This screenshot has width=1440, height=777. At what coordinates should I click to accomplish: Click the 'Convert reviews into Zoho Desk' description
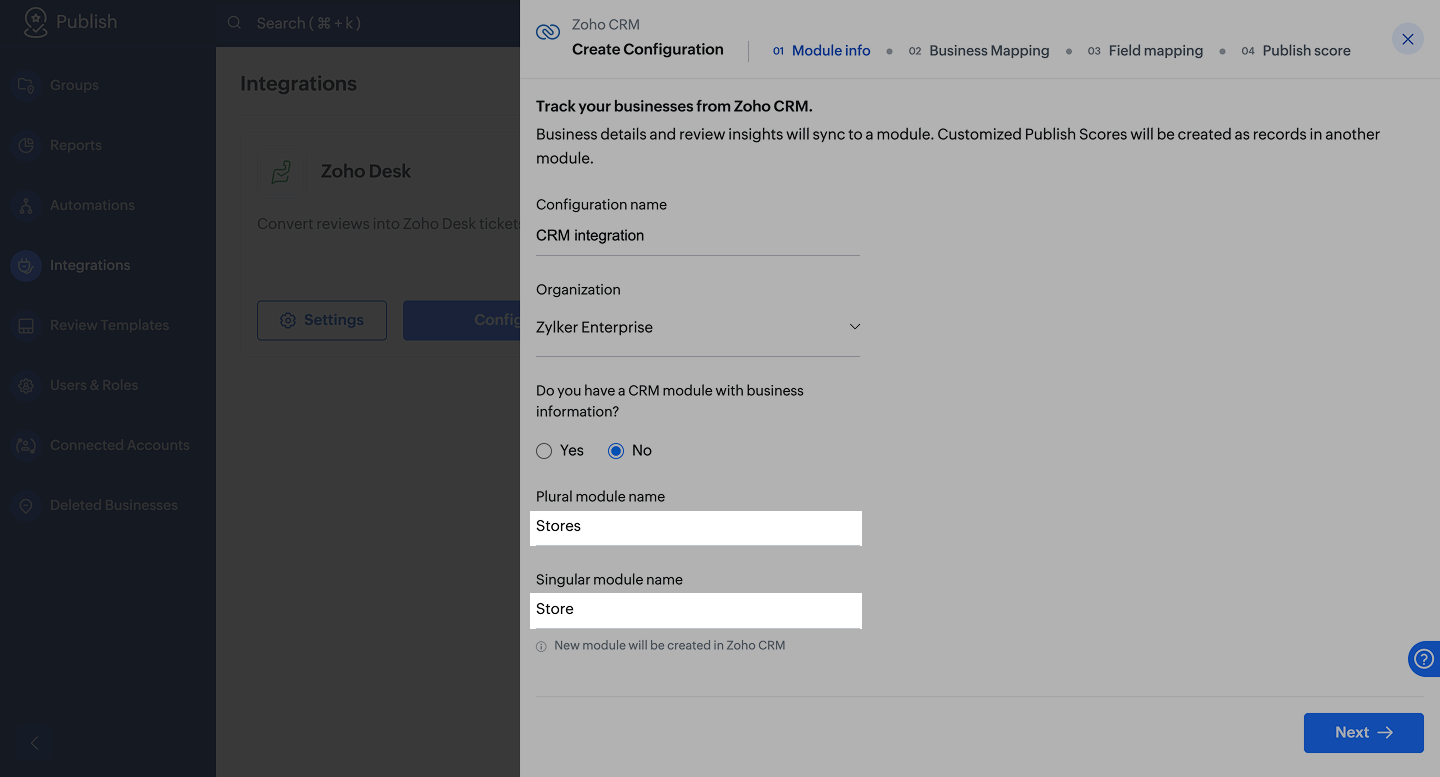tap(388, 224)
